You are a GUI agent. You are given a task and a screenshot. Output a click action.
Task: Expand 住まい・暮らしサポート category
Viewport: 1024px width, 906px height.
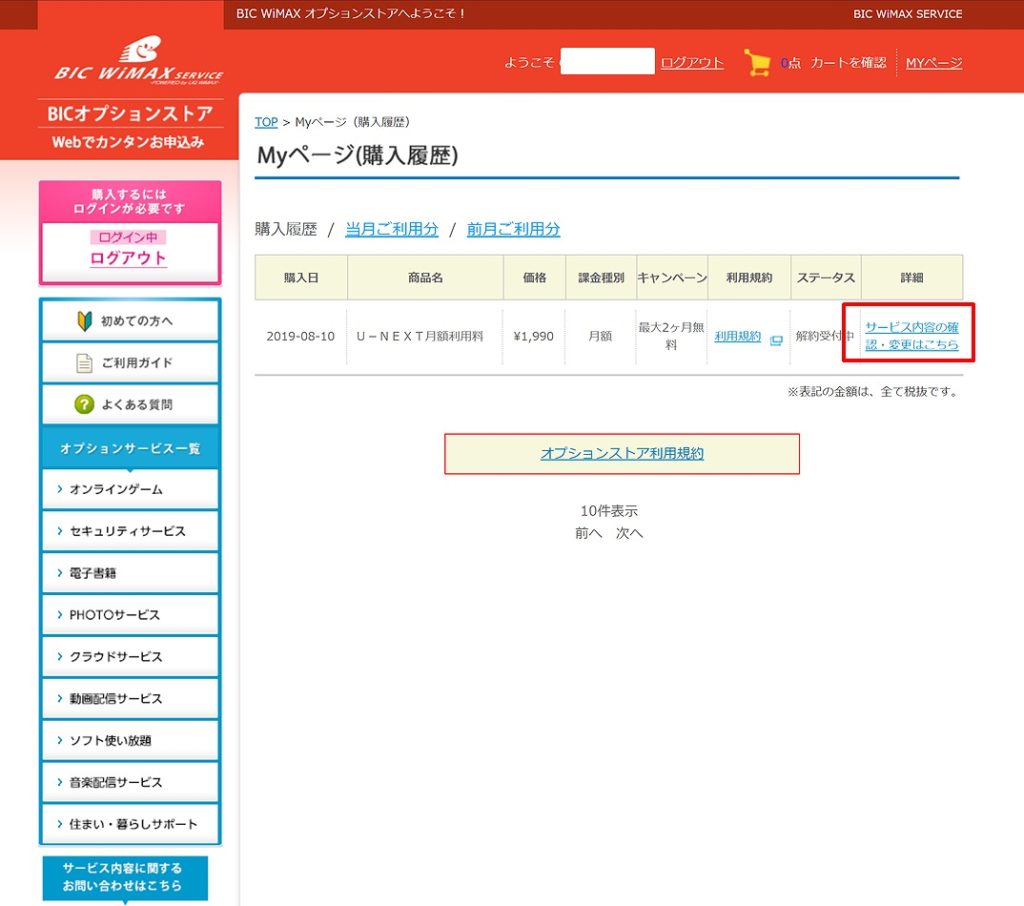click(x=130, y=824)
